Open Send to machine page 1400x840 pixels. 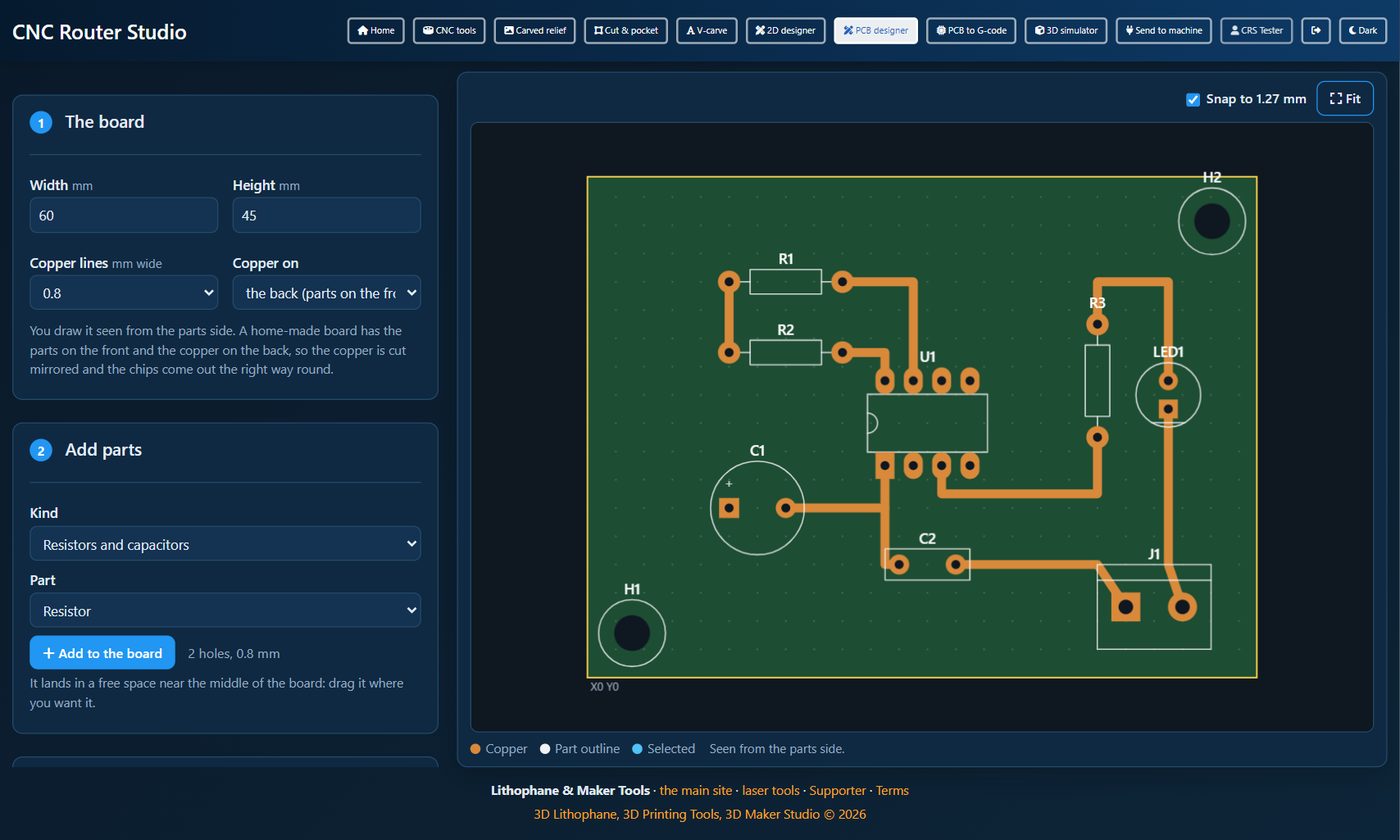click(x=1164, y=30)
